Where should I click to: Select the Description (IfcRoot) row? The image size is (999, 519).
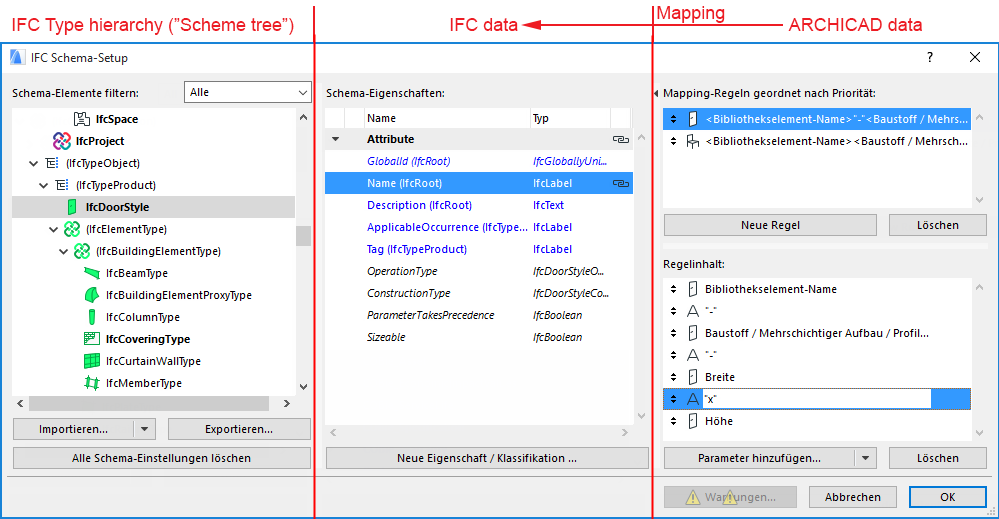tap(478, 205)
